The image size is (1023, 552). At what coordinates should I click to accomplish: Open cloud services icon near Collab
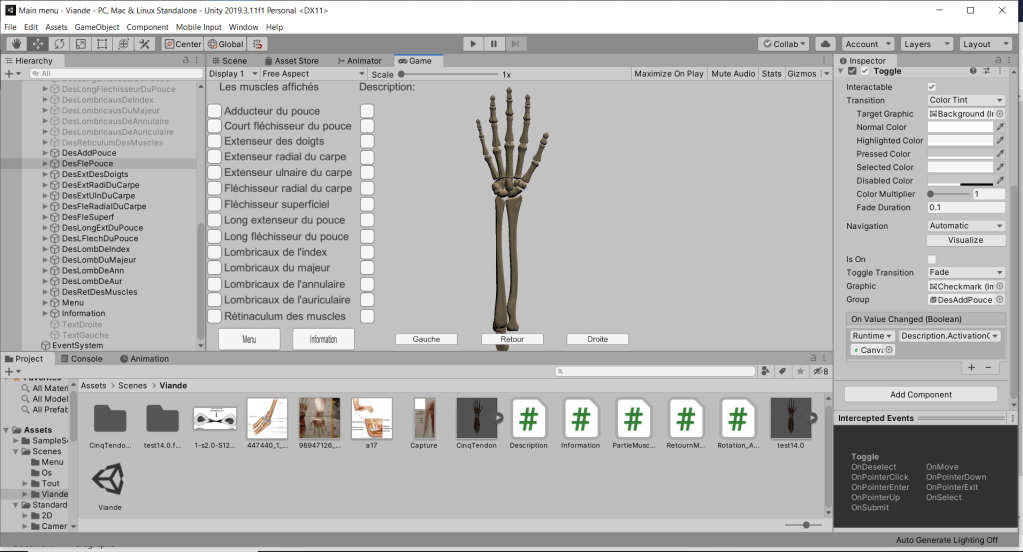coord(825,44)
